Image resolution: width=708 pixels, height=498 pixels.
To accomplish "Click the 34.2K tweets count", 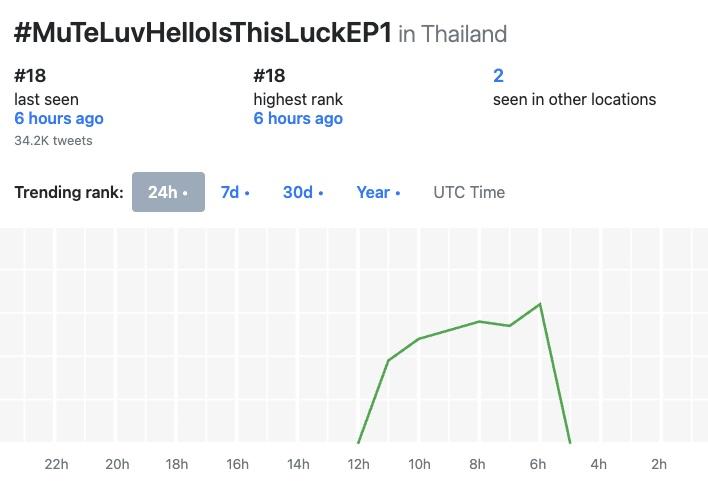I will pyautogui.click(x=53, y=141).
